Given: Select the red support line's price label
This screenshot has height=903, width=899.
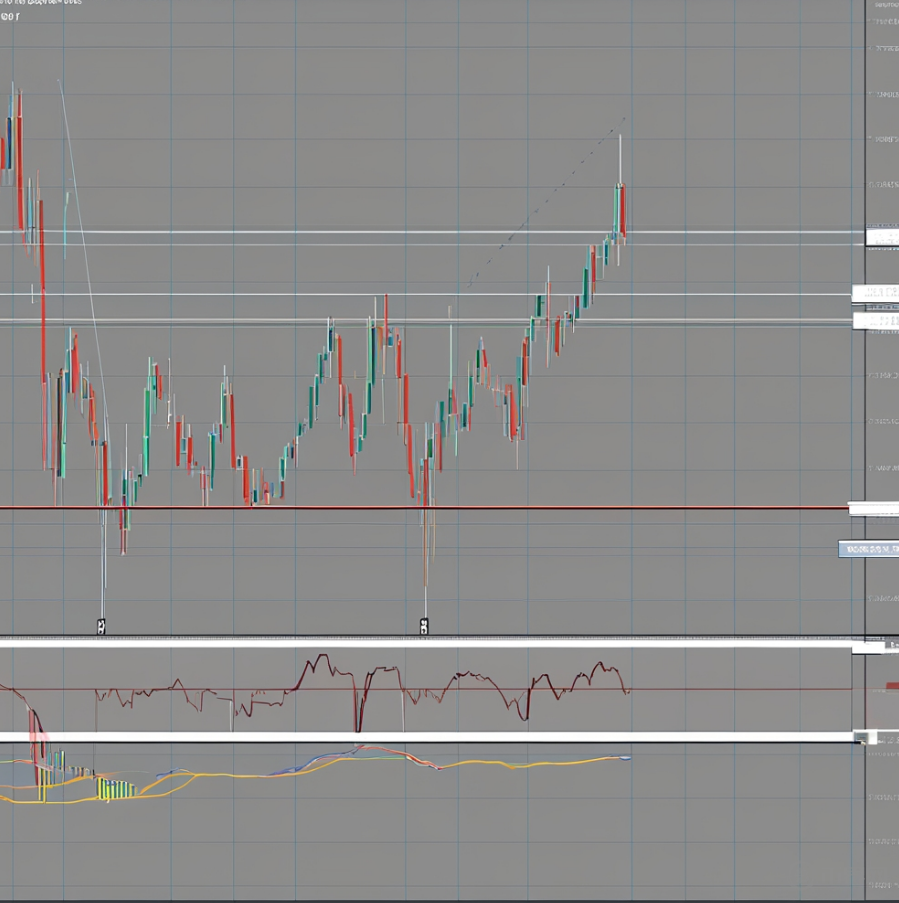Looking at the screenshot, I should tap(872, 508).
